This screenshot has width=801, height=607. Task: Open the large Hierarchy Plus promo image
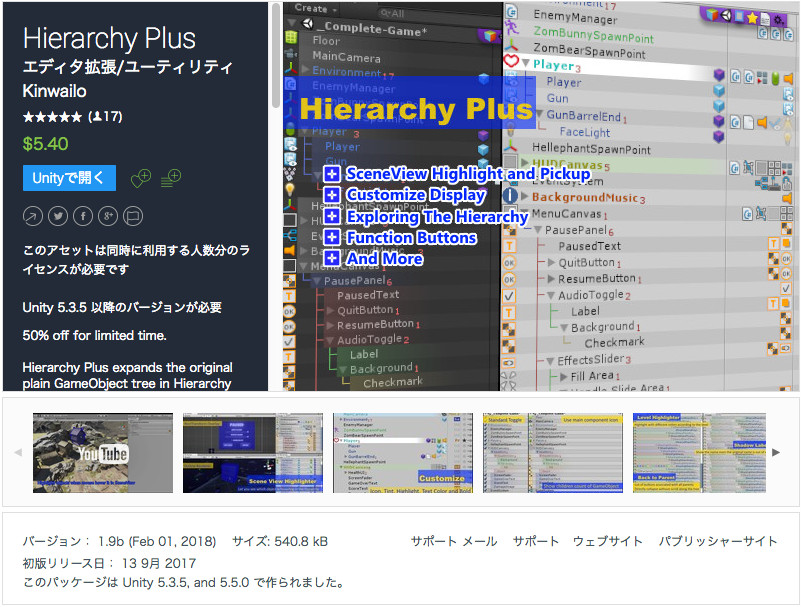(541, 197)
